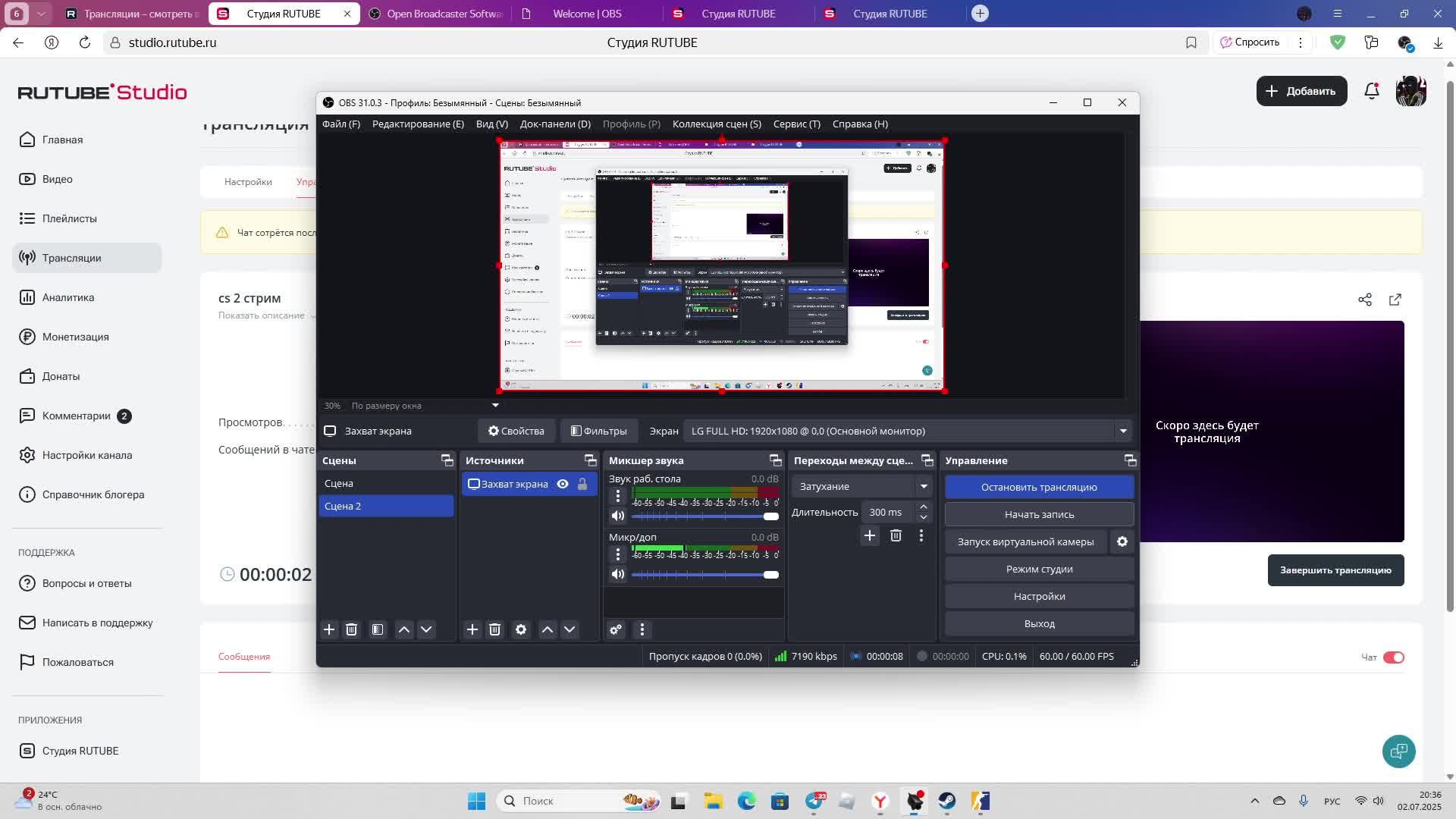The height and width of the screenshot is (819, 1456).
Task: Open Windows Start menu
Action: click(476, 801)
